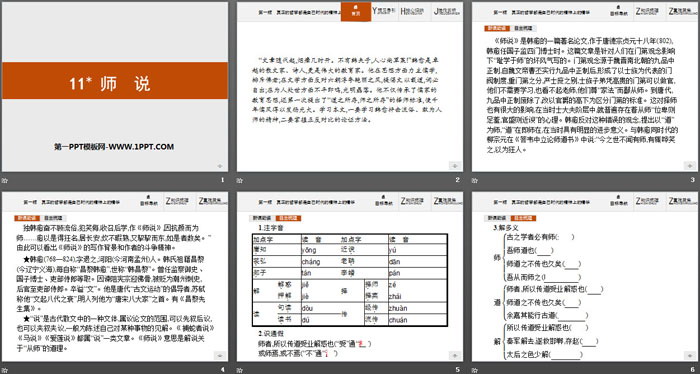
Task: Click the animation star icon under slide 2
Action: click(240, 180)
